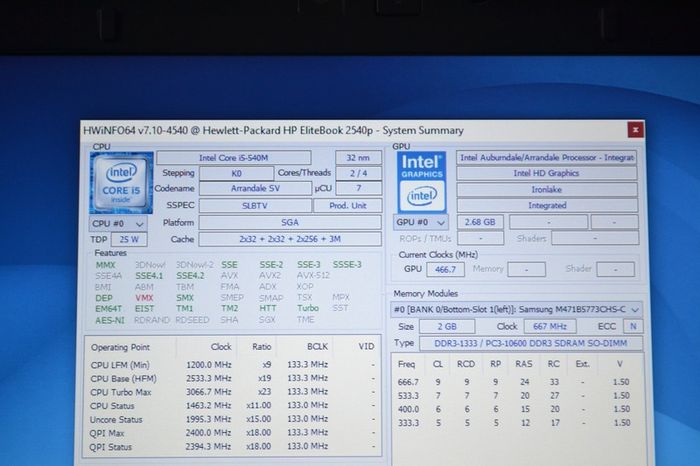Click the 400.0 memory timing frequency

point(408,409)
